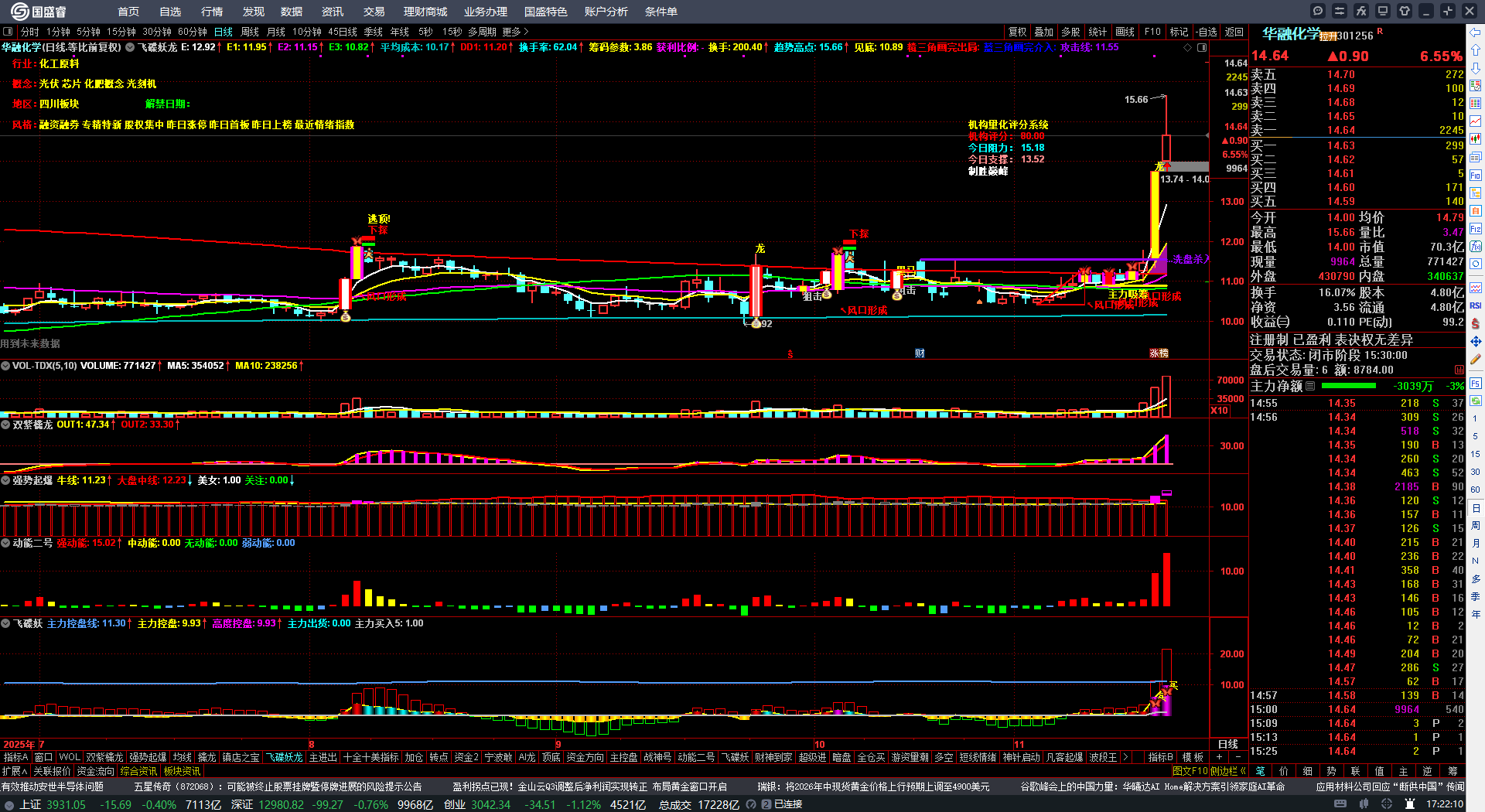Click the blue four-way arrows sidebar icon
The image size is (1485, 812).
[1476, 341]
